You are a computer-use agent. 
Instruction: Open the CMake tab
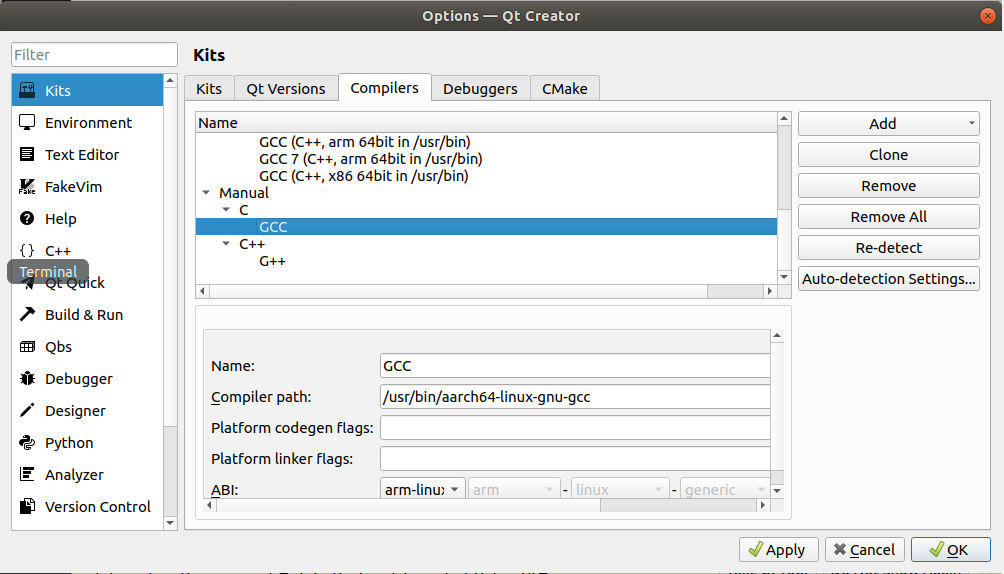pos(565,89)
